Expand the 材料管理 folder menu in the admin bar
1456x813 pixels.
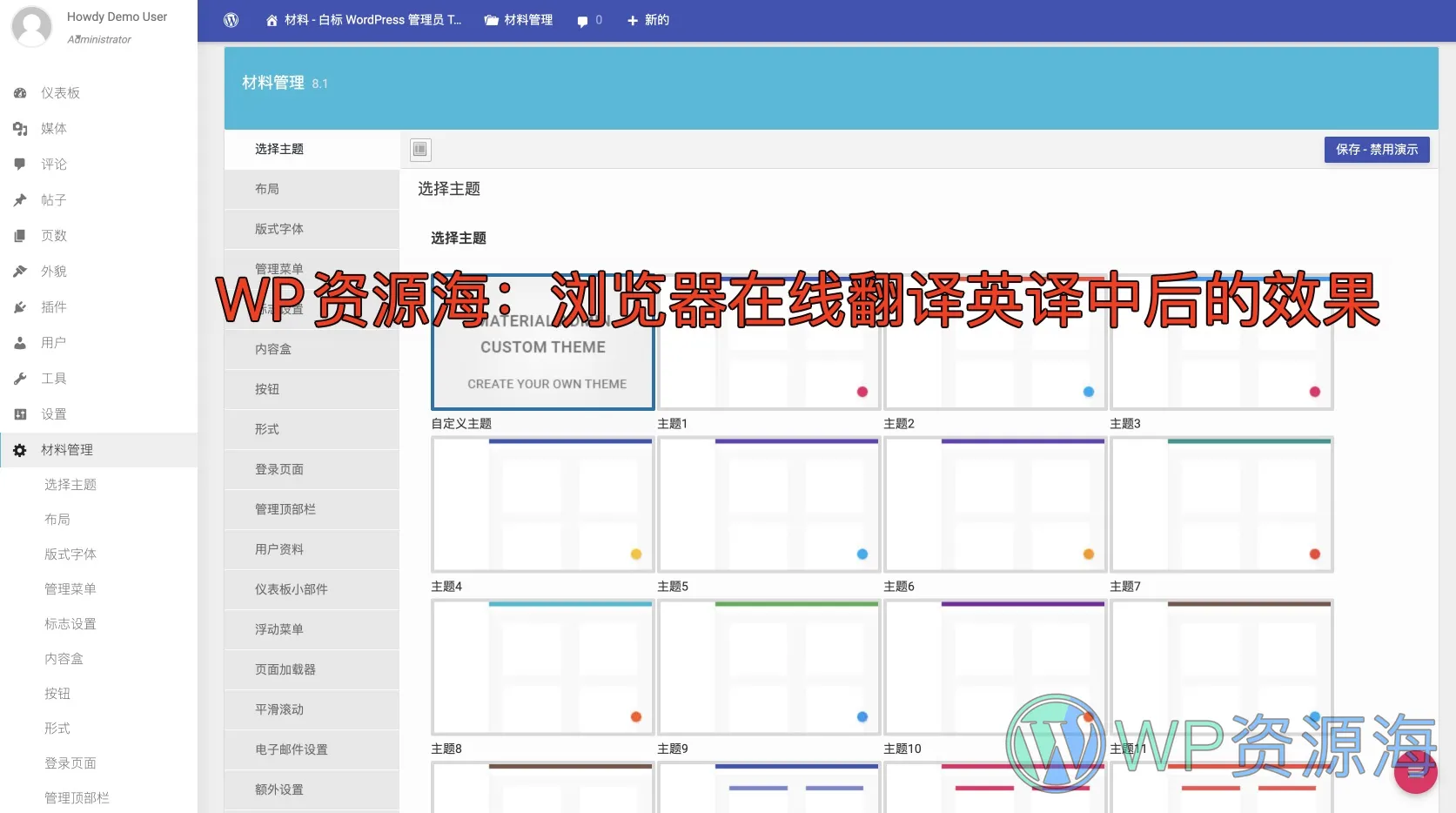(519, 20)
